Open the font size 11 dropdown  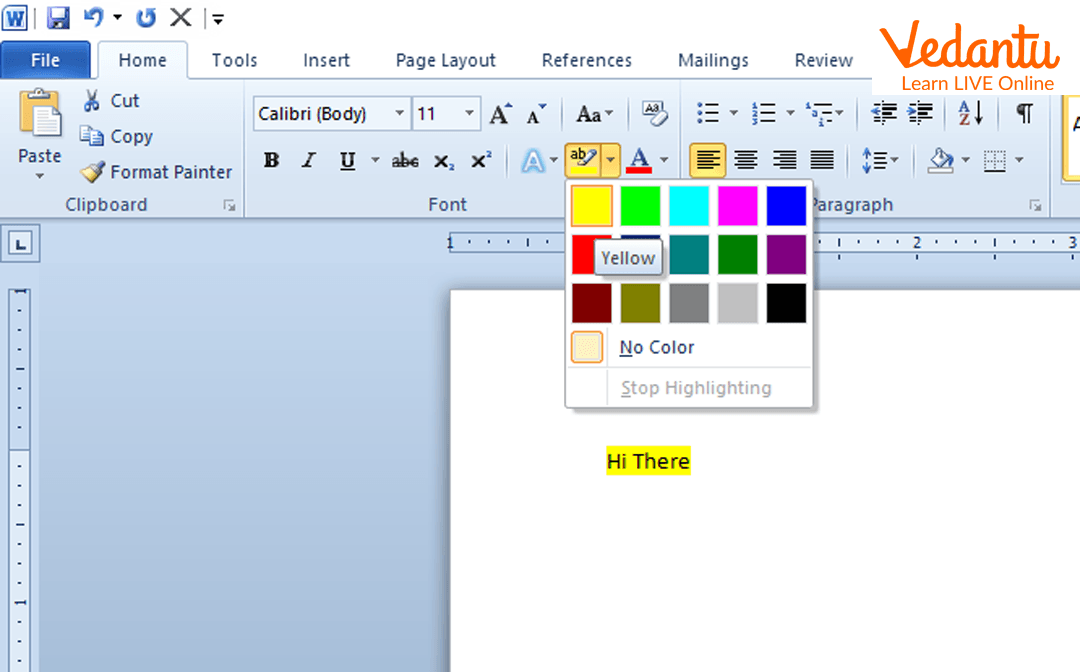(x=469, y=114)
